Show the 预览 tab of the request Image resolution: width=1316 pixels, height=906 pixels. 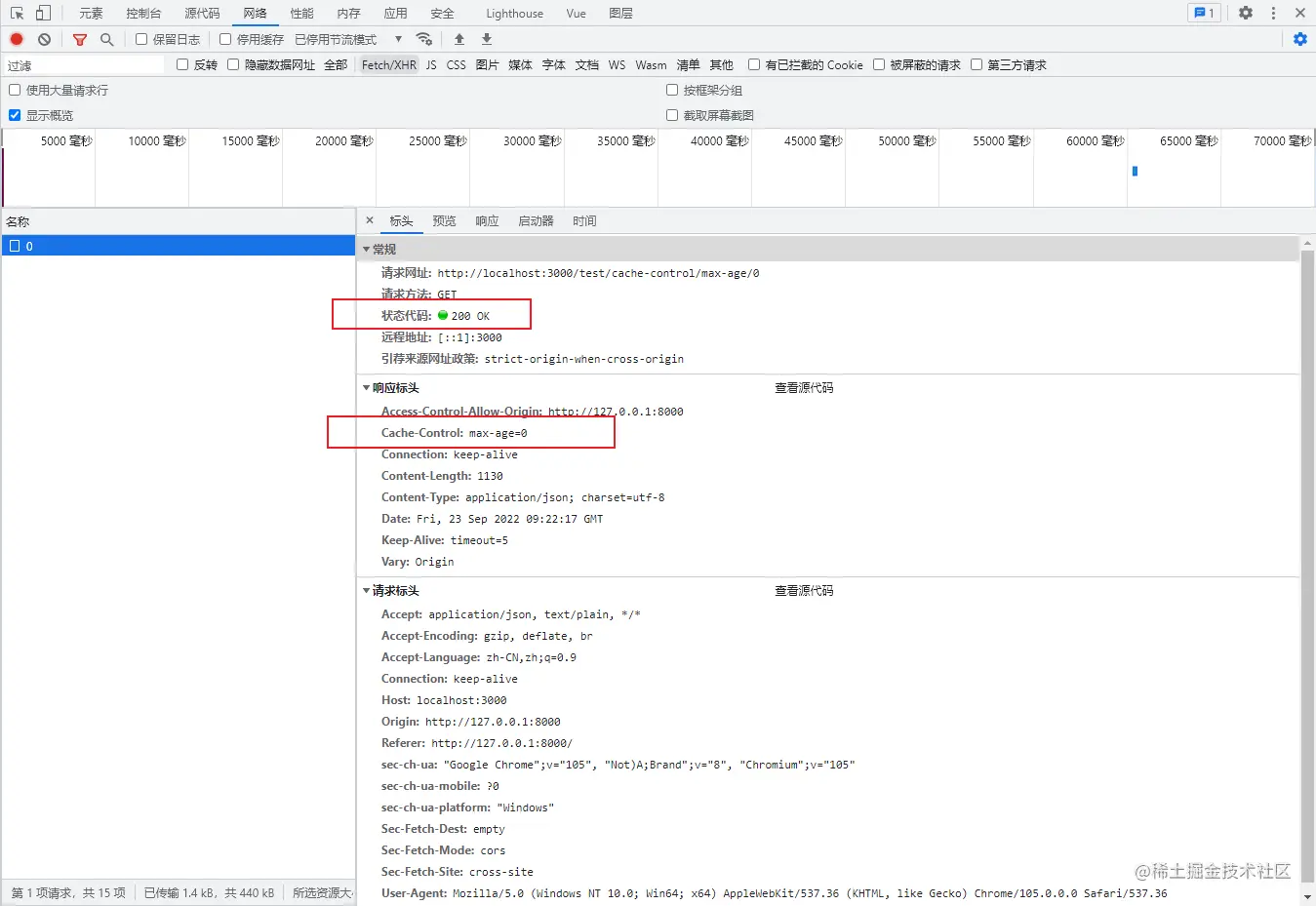(445, 221)
